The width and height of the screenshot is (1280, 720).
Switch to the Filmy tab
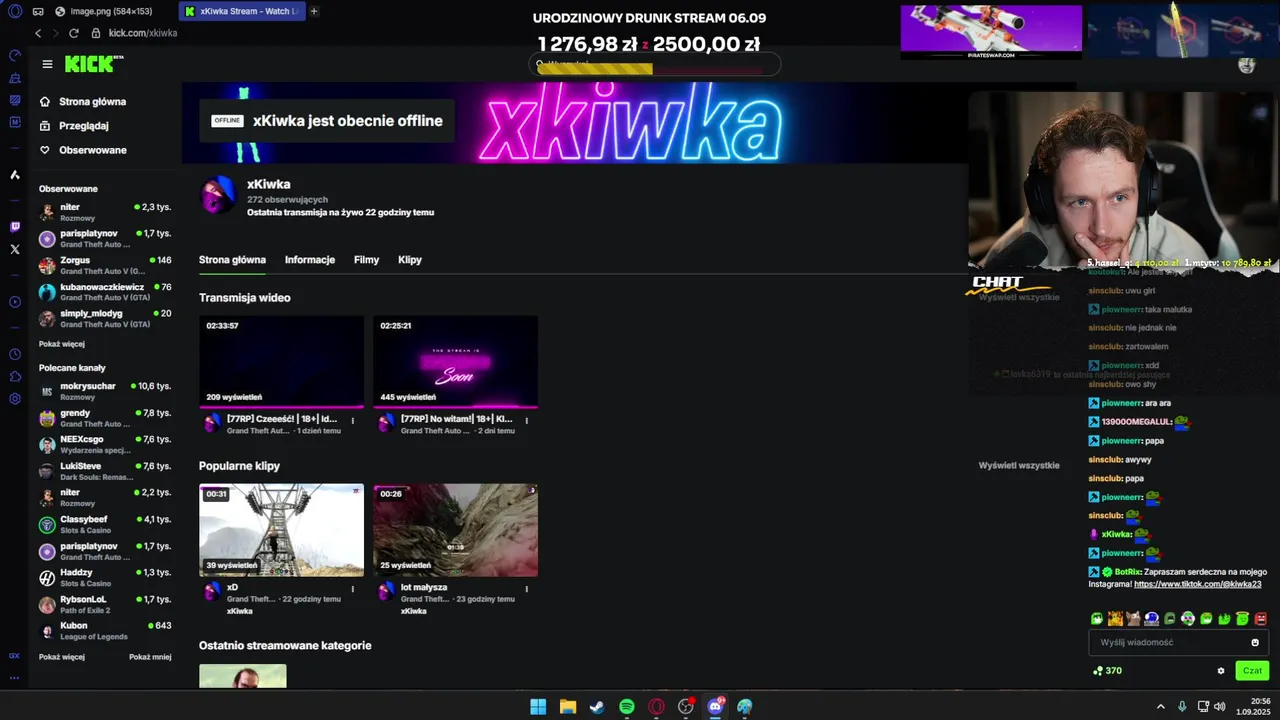[x=366, y=260]
